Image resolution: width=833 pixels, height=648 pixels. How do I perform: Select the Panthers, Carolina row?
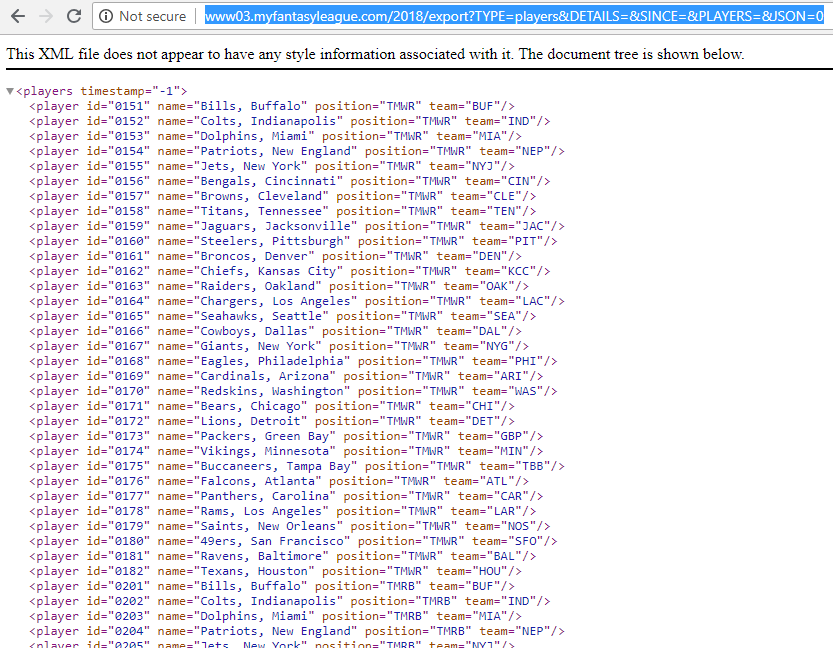click(x=286, y=496)
